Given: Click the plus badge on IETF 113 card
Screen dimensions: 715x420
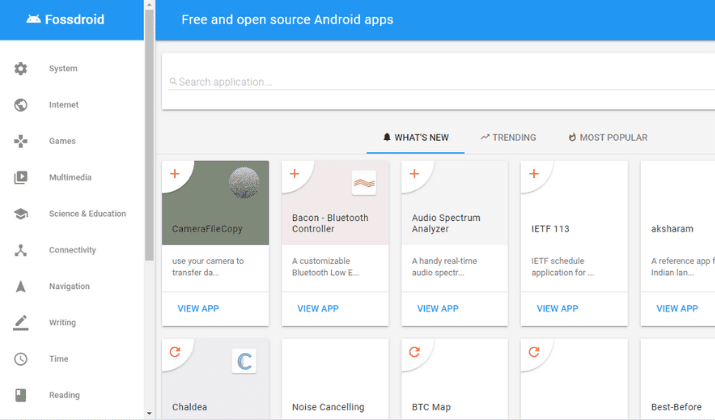Looking at the screenshot, I should (x=534, y=174).
